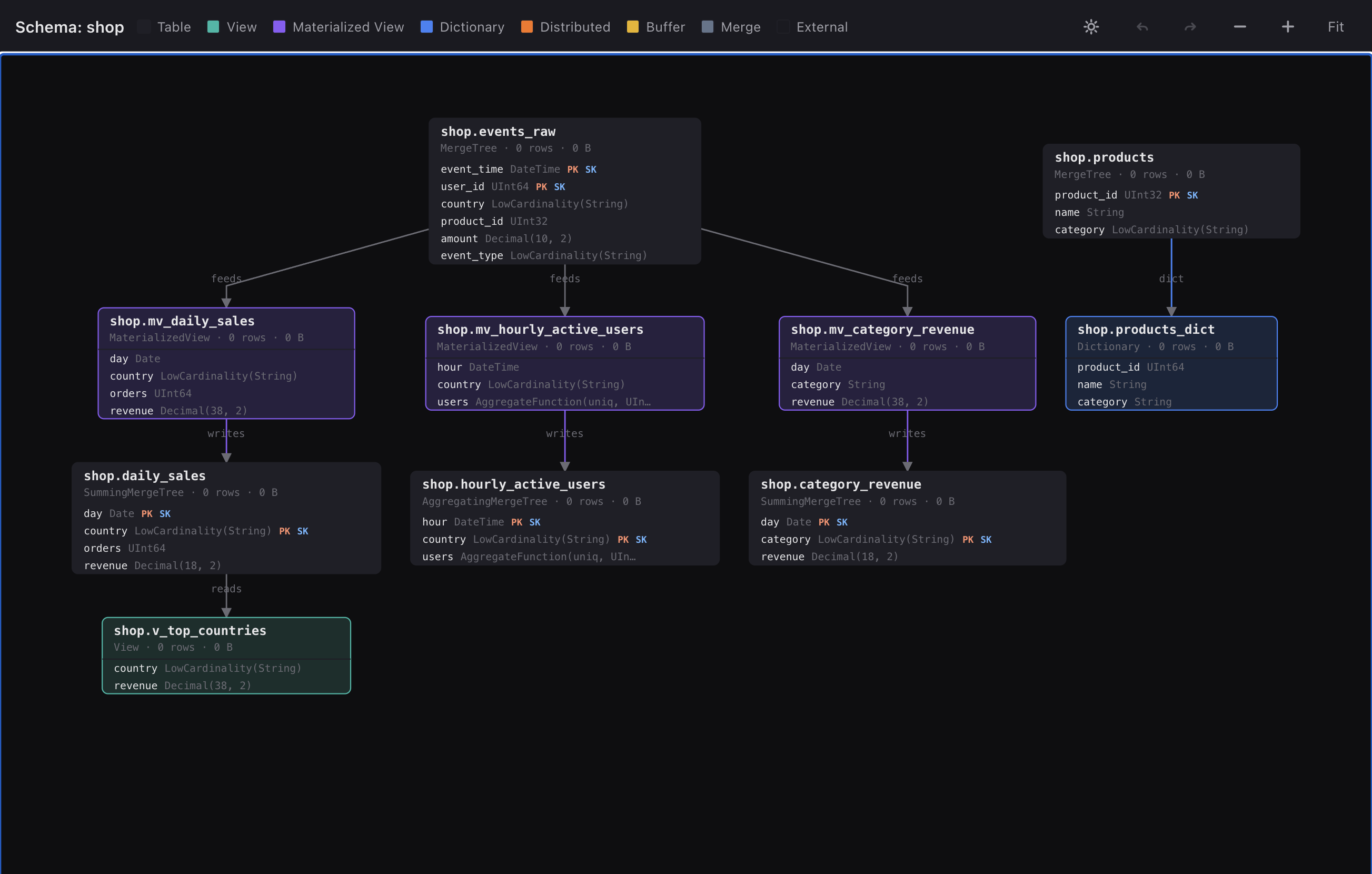Select shop.category_revenue table title
This screenshot has width=1372, height=874.
pyautogui.click(x=841, y=484)
